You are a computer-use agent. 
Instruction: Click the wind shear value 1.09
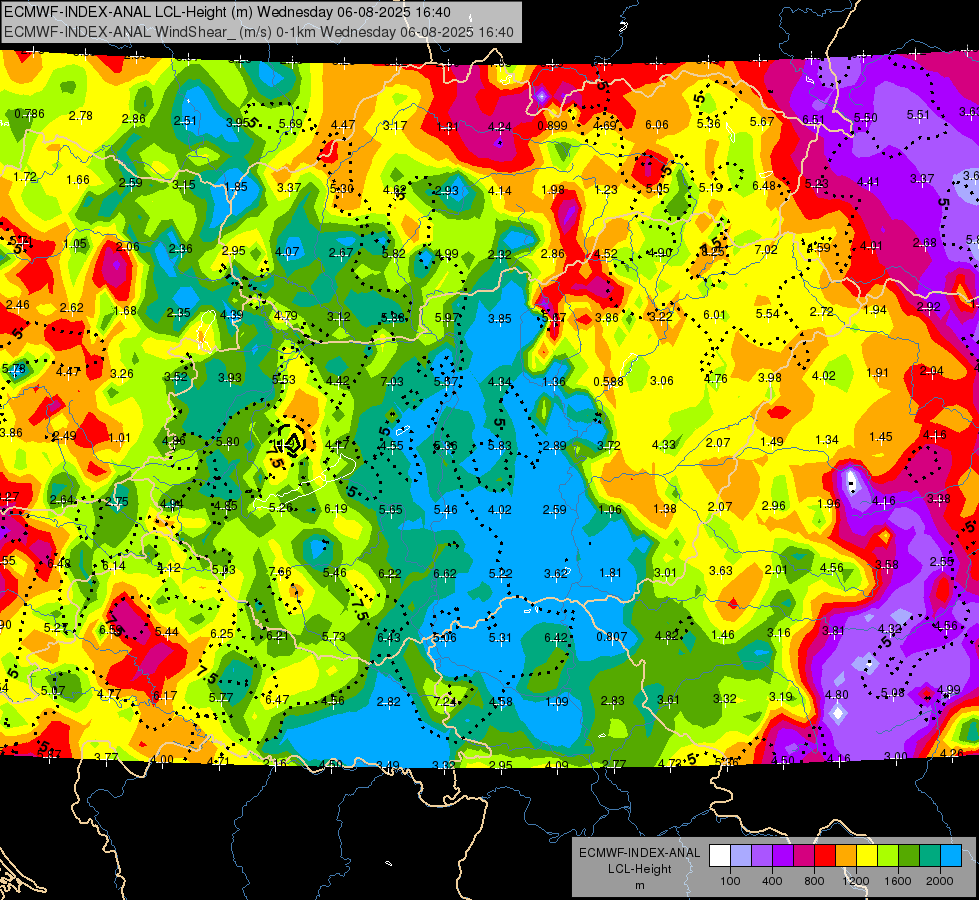pos(557,701)
